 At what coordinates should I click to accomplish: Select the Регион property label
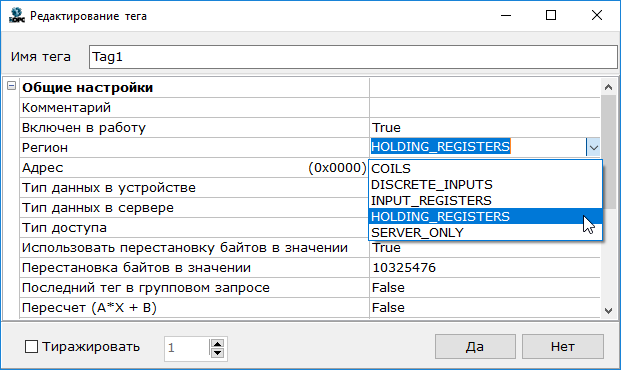(x=45, y=148)
